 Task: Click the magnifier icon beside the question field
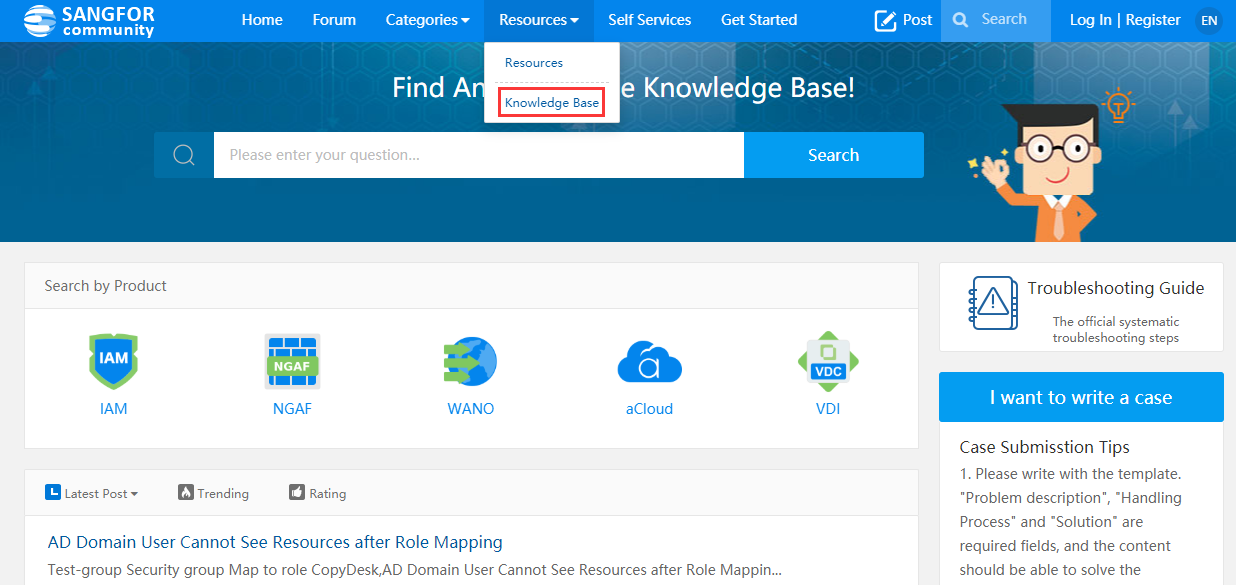pos(184,155)
